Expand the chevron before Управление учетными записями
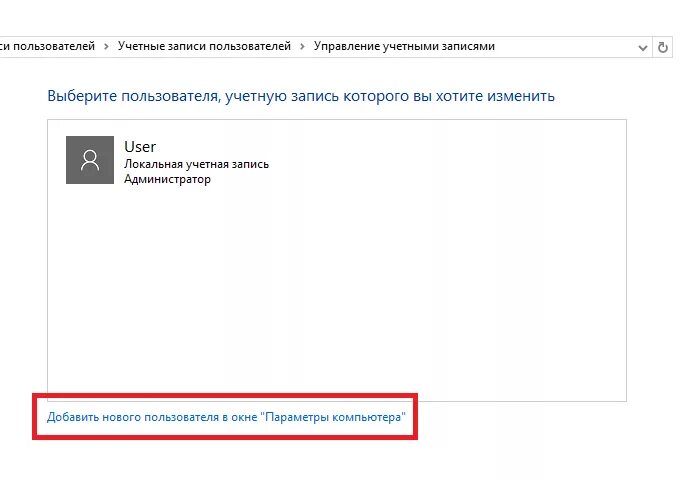The width and height of the screenshot is (685, 480). (x=302, y=46)
